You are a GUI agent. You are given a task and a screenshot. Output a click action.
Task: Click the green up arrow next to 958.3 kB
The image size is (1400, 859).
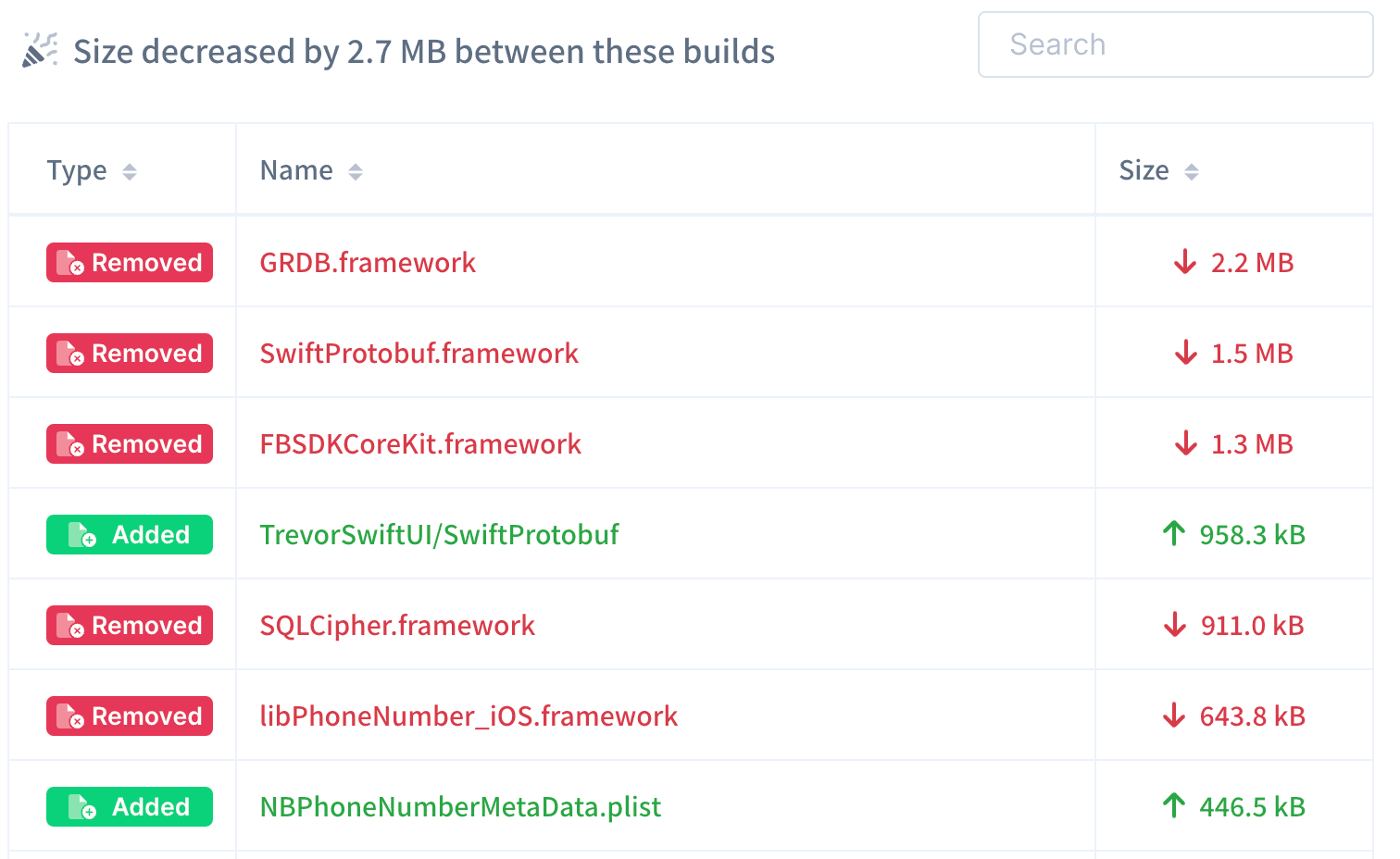coord(1174,534)
